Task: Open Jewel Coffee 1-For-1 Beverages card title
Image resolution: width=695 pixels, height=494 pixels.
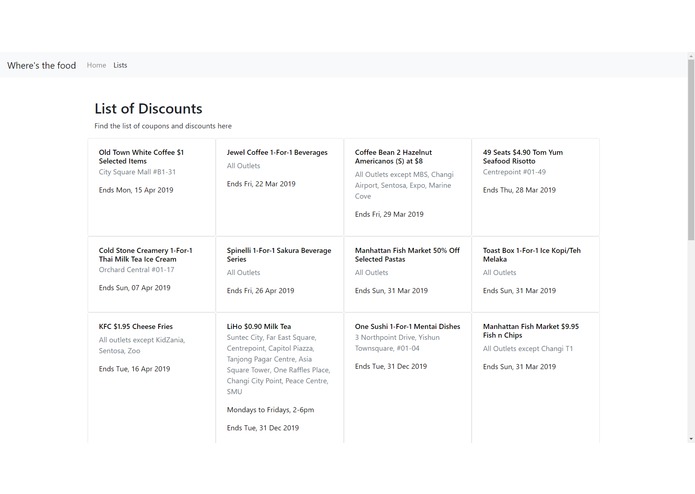Action: click(277, 152)
